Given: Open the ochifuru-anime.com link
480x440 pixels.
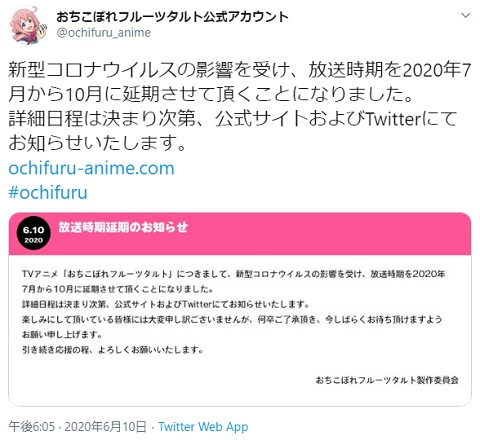Looking at the screenshot, I should click(91, 168).
